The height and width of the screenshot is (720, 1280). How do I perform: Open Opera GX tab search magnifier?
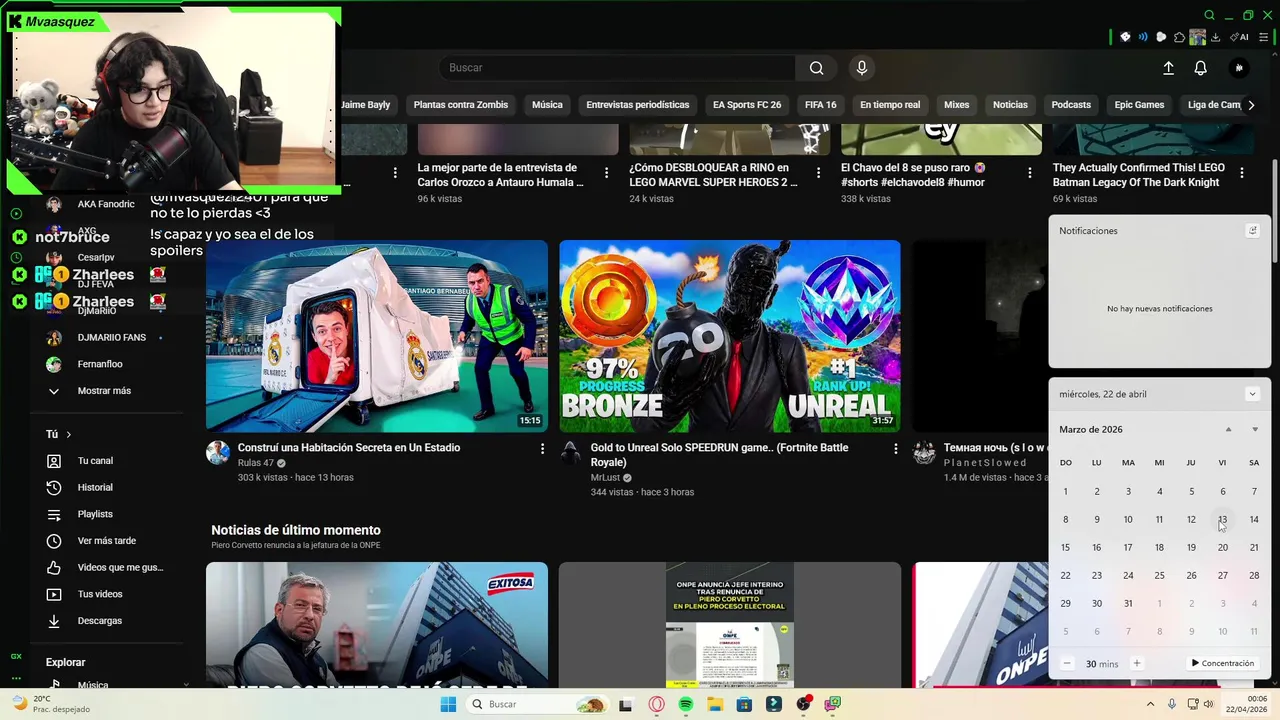1209,15
